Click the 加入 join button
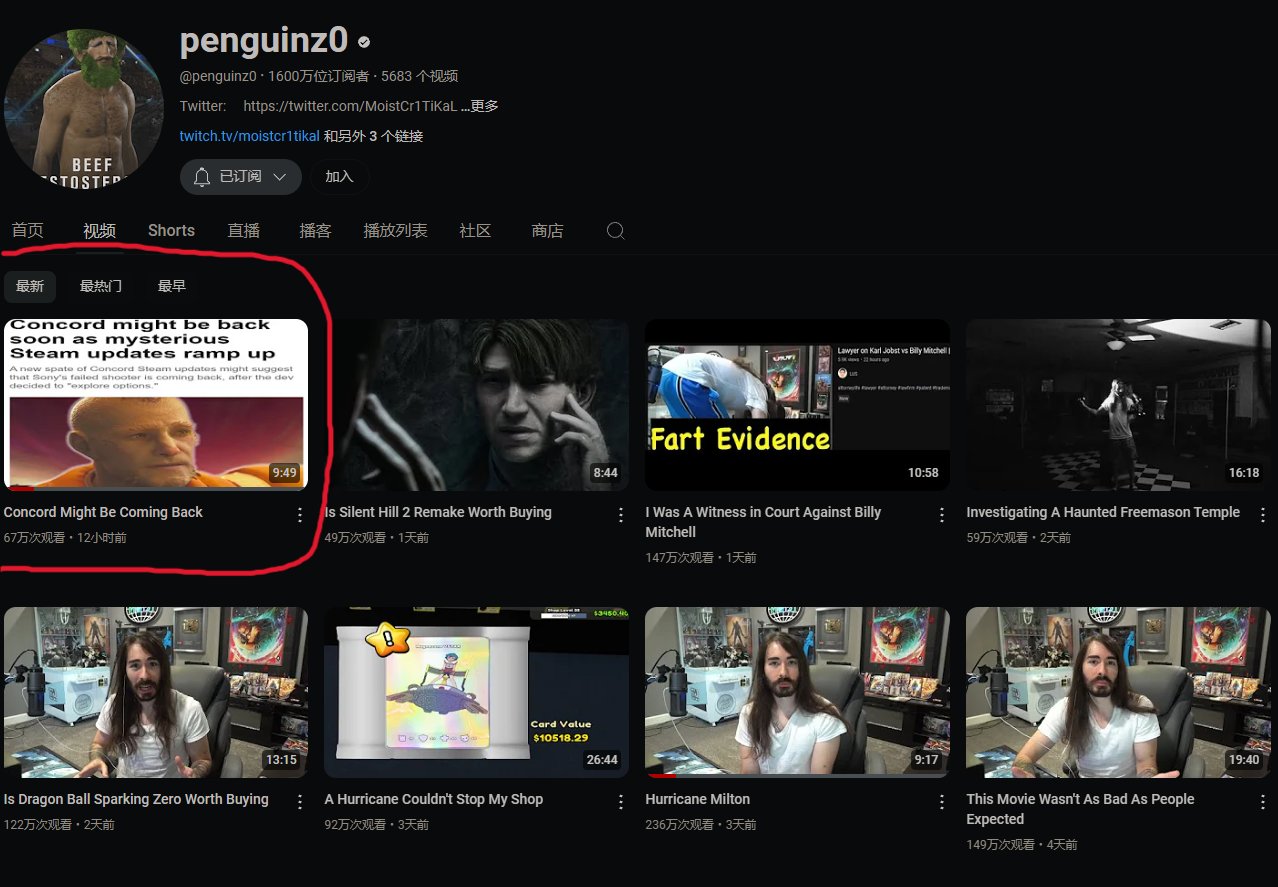 point(340,176)
